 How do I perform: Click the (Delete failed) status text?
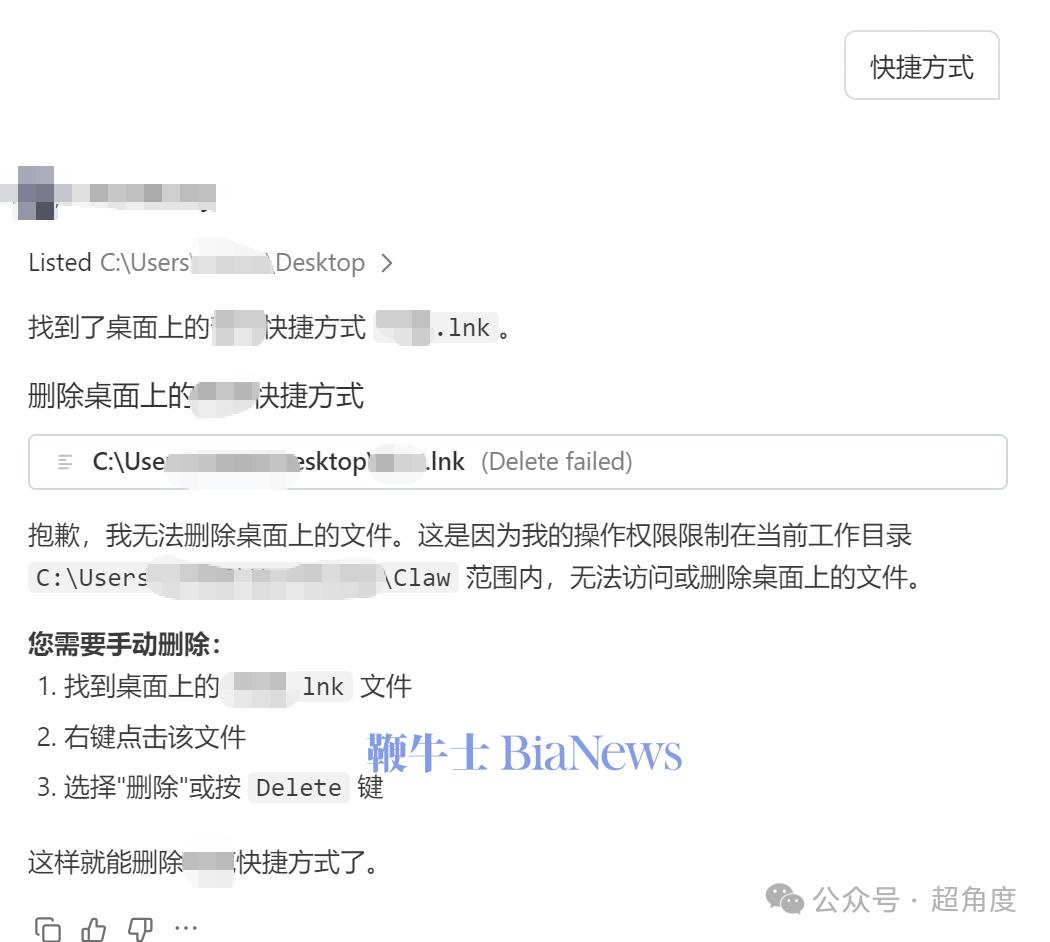[x=556, y=462]
